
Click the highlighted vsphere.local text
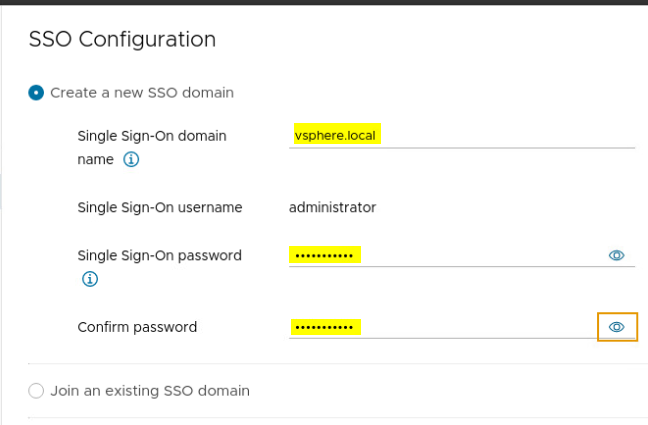pyautogui.click(x=336, y=135)
